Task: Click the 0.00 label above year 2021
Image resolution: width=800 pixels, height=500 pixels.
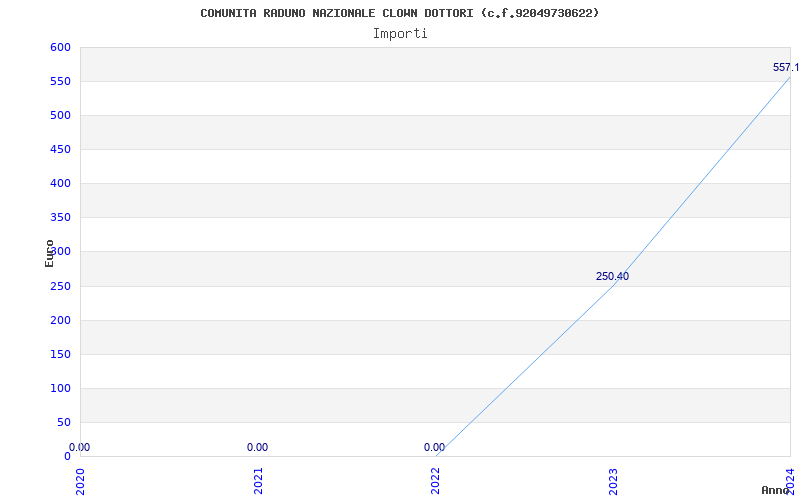Action: (x=257, y=447)
